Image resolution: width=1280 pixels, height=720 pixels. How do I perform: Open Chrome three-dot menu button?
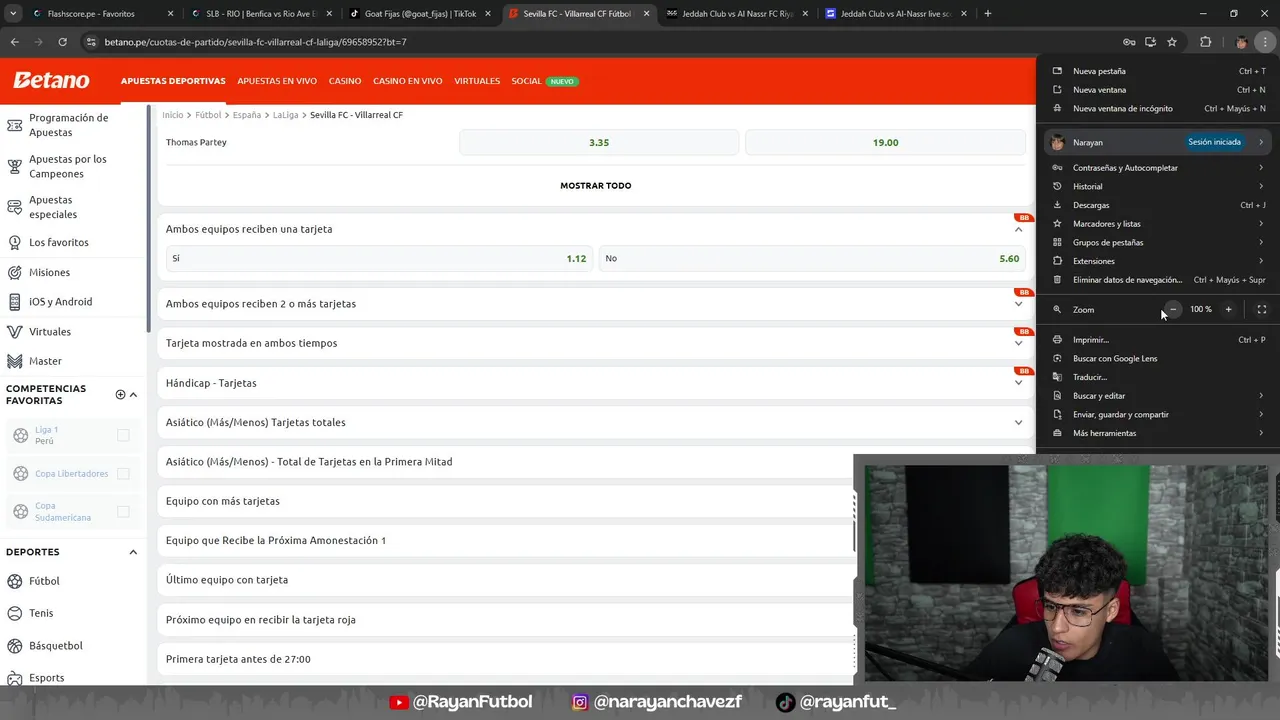click(x=1266, y=42)
